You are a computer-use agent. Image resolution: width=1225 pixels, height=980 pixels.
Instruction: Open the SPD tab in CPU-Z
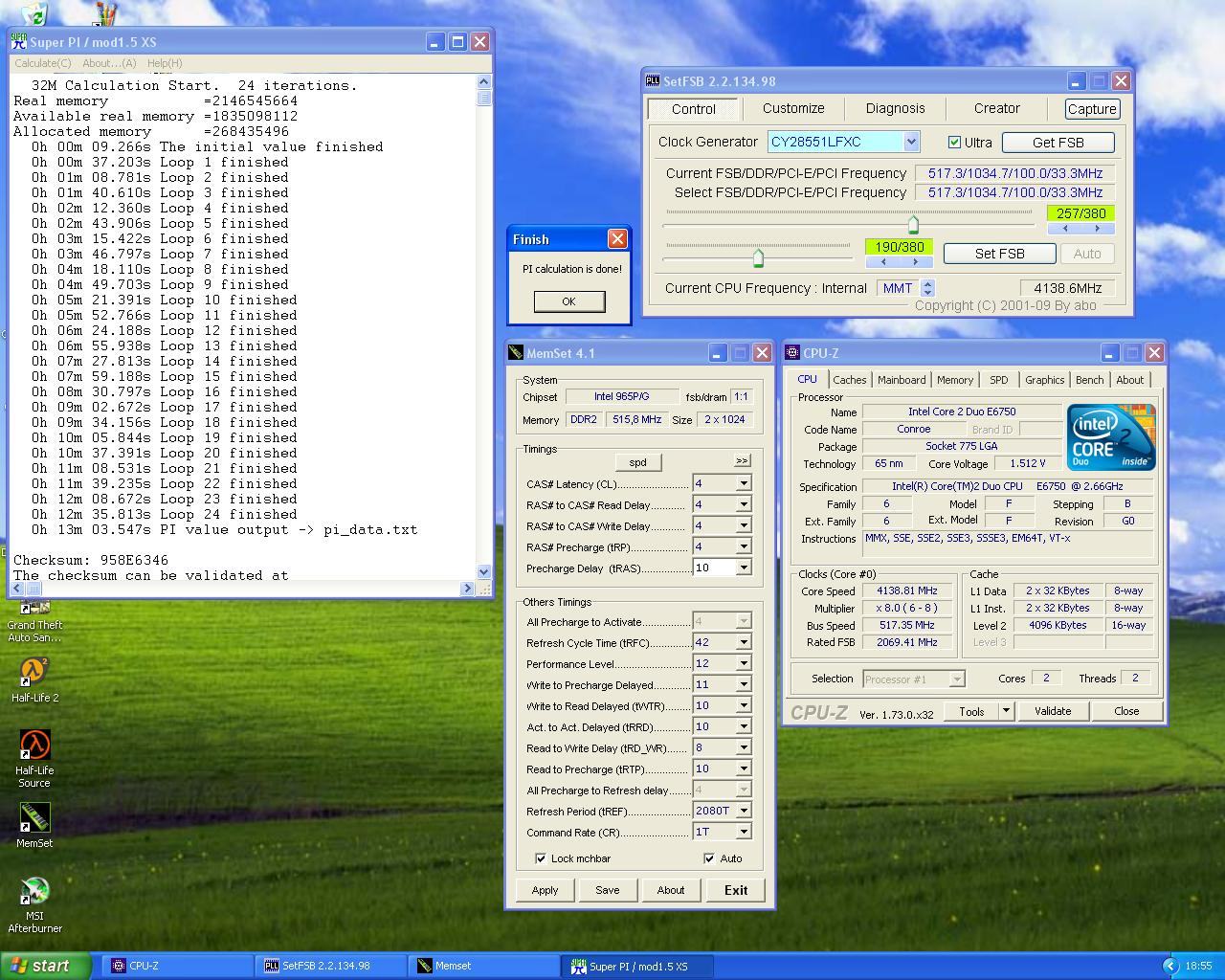(x=998, y=380)
